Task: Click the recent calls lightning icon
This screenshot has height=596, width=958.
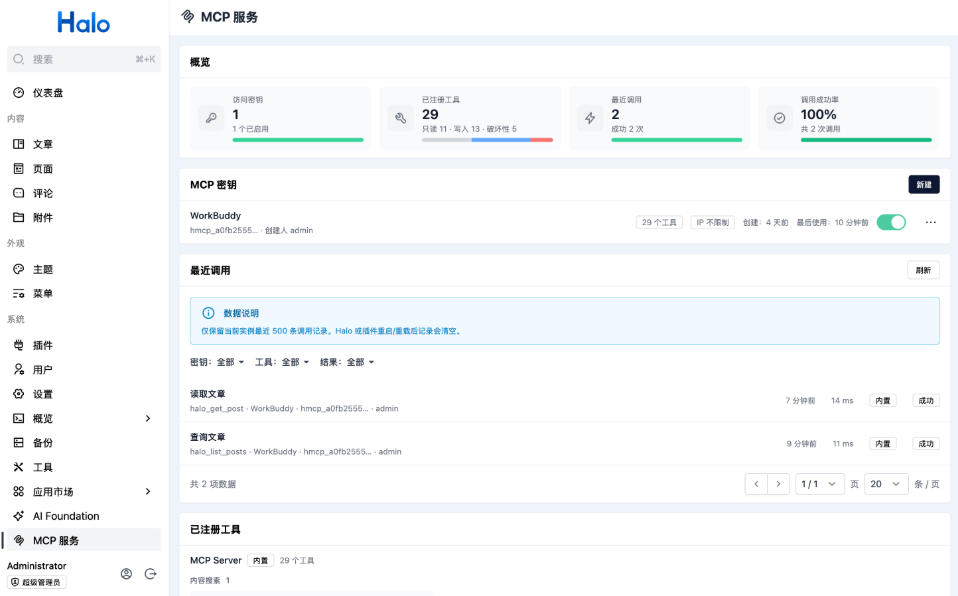Action: (x=590, y=118)
